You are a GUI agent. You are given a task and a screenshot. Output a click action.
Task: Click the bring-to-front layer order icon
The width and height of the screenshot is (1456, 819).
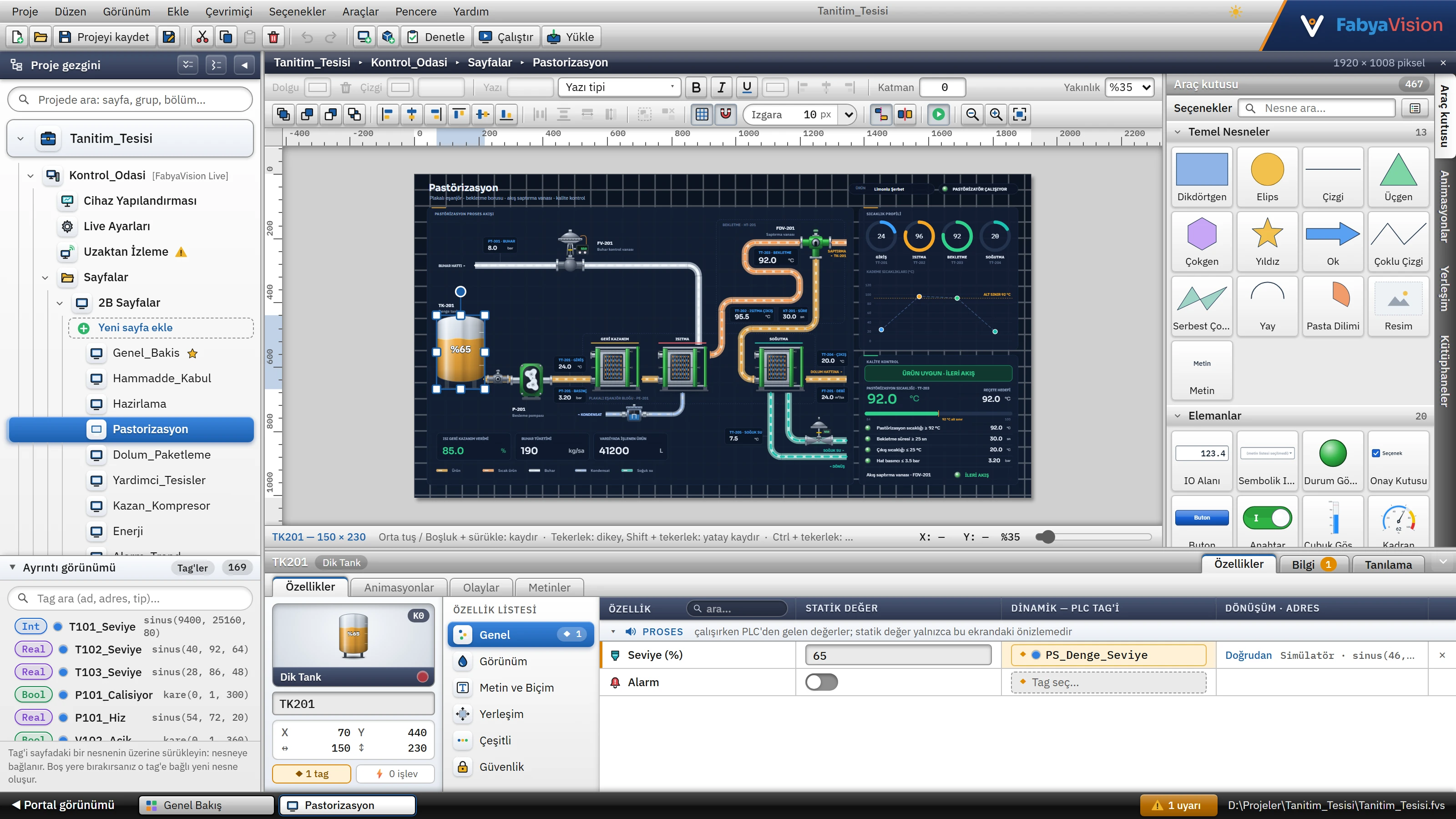click(283, 114)
